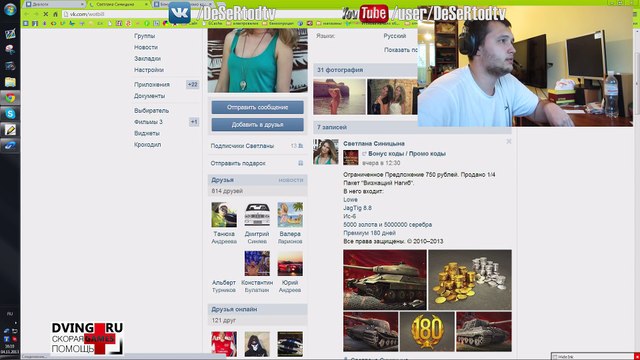Open the post author avatar thumbnail
Screen dimensions: 640x360
[x=326, y=151]
